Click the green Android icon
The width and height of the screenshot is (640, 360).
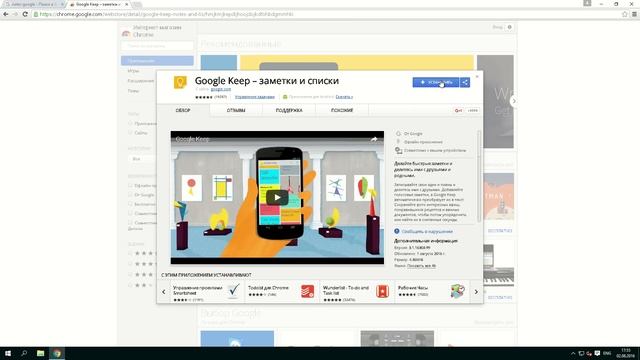[x=285, y=97]
